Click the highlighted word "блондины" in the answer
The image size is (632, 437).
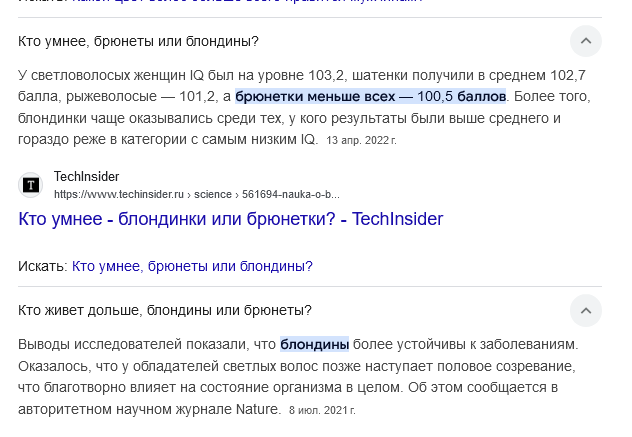(314, 344)
